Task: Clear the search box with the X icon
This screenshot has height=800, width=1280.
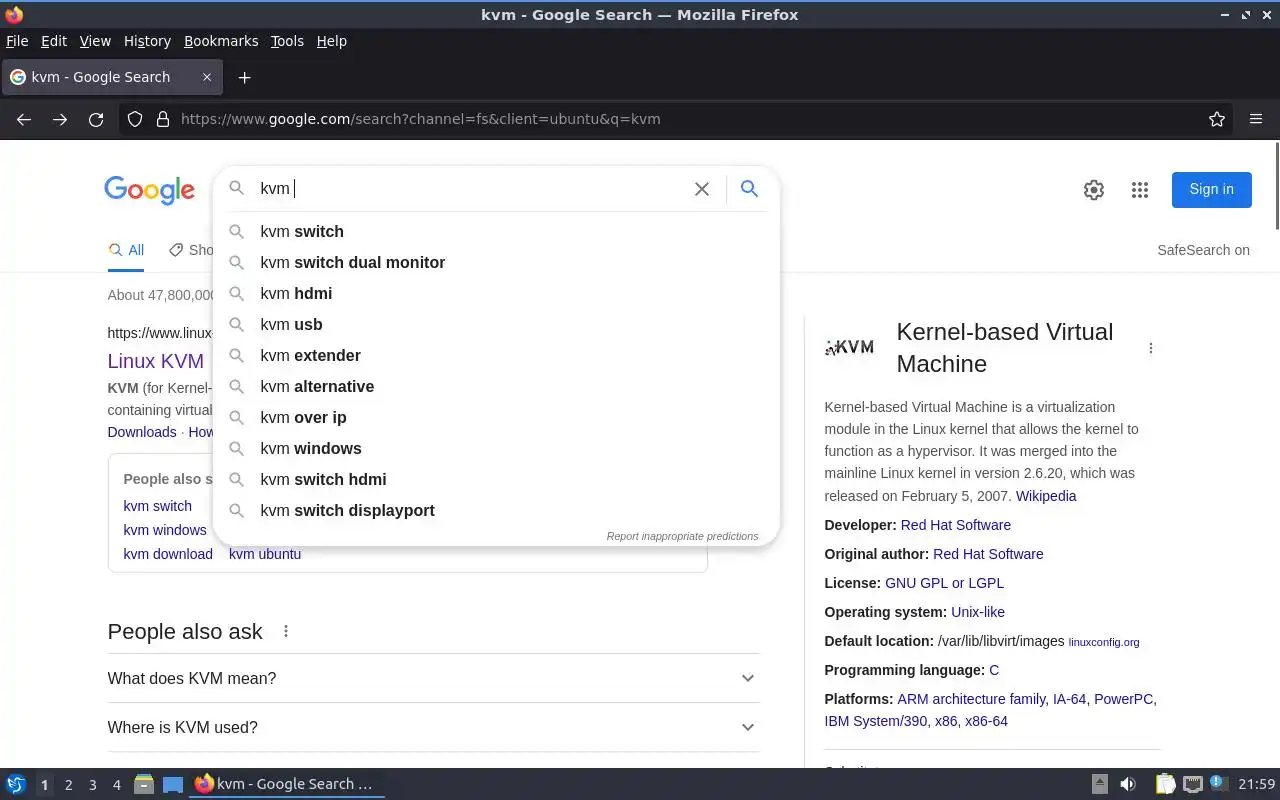Action: pyautogui.click(x=702, y=189)
